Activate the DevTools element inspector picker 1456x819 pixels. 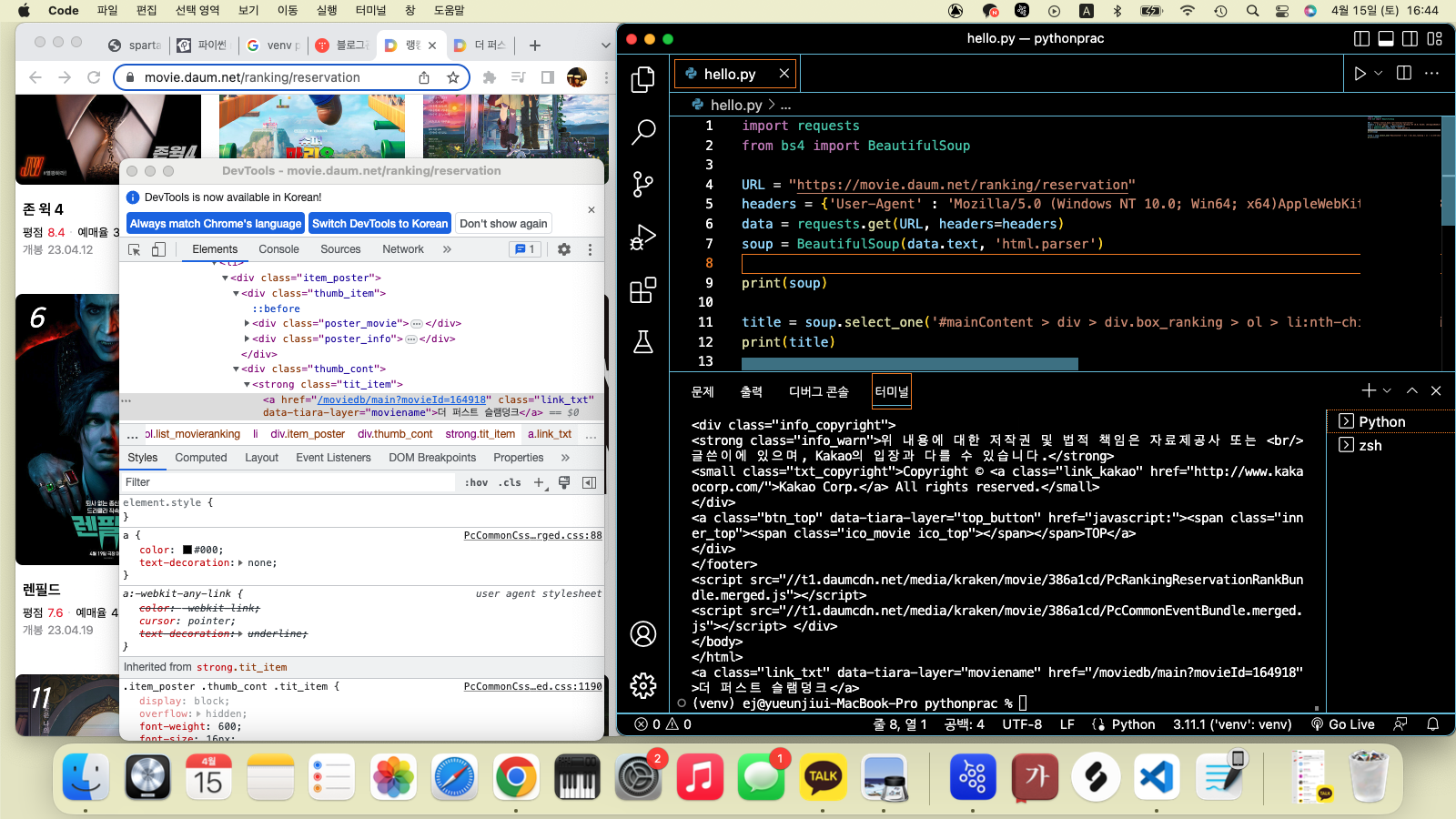click(135, 249)
